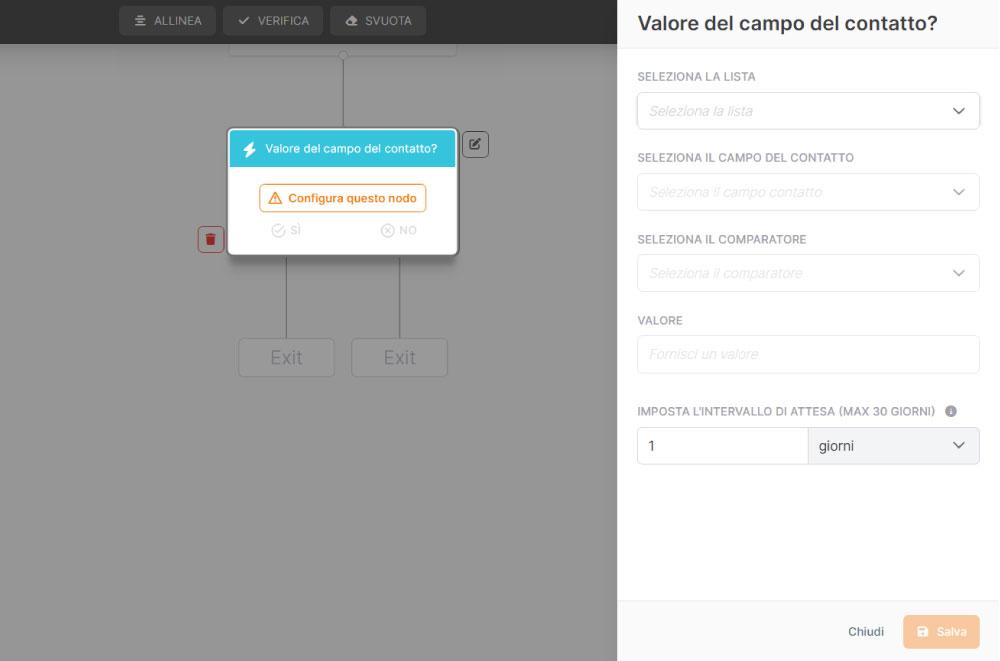1000x661 pixels.
Task: Click the SVUOTA toolbar button
Action: click(378, 20)
